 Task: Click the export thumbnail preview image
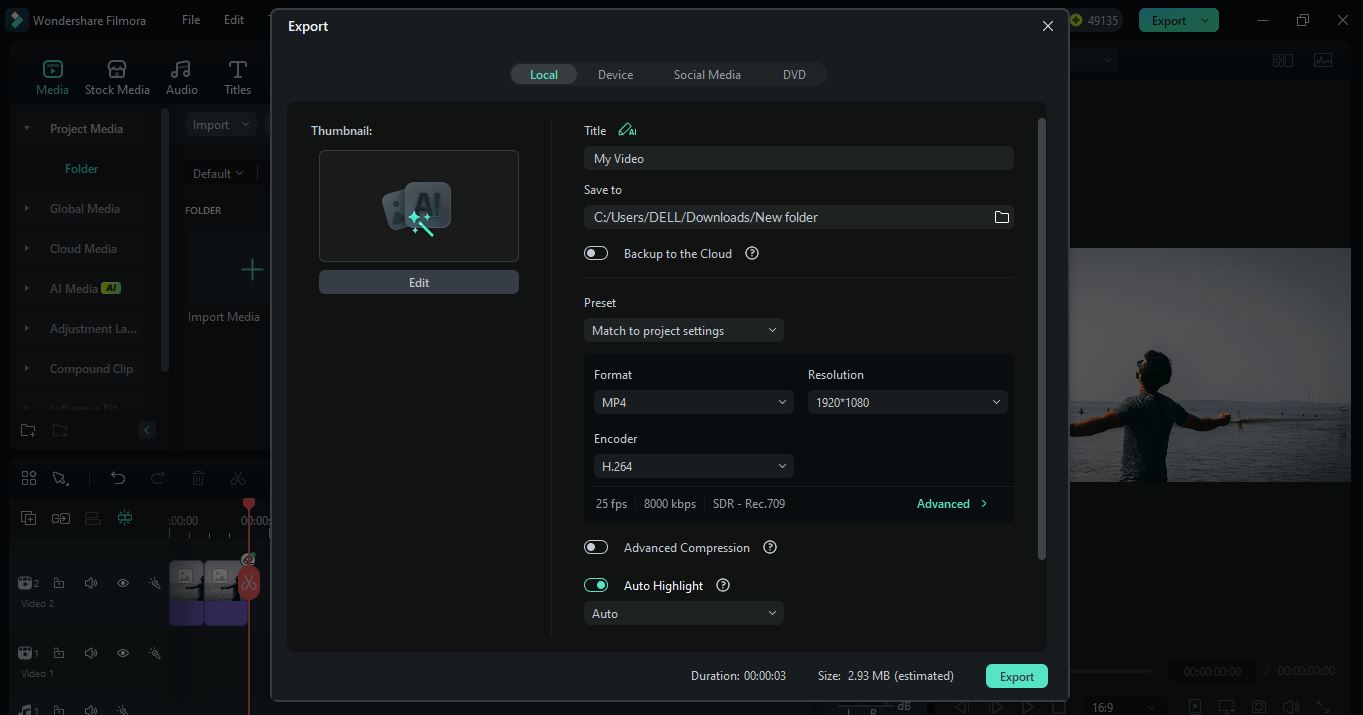point(419,206)
